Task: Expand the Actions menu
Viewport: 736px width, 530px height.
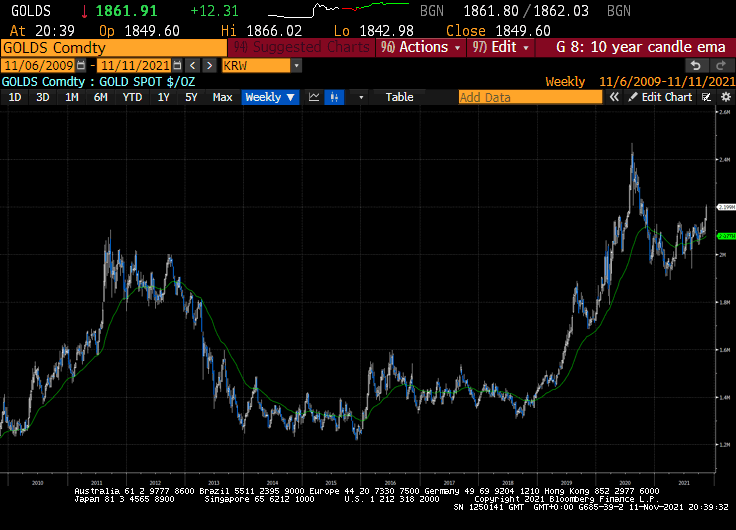Action: 421,47
